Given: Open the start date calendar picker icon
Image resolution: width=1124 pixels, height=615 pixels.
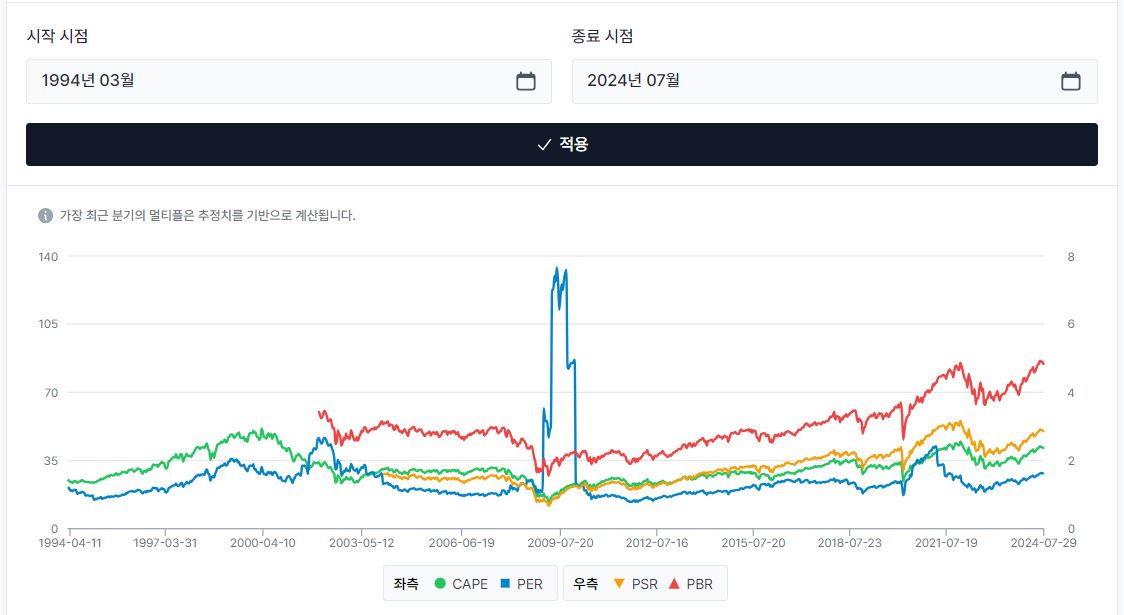Looking at the screenshot, I should coord(526,81).
